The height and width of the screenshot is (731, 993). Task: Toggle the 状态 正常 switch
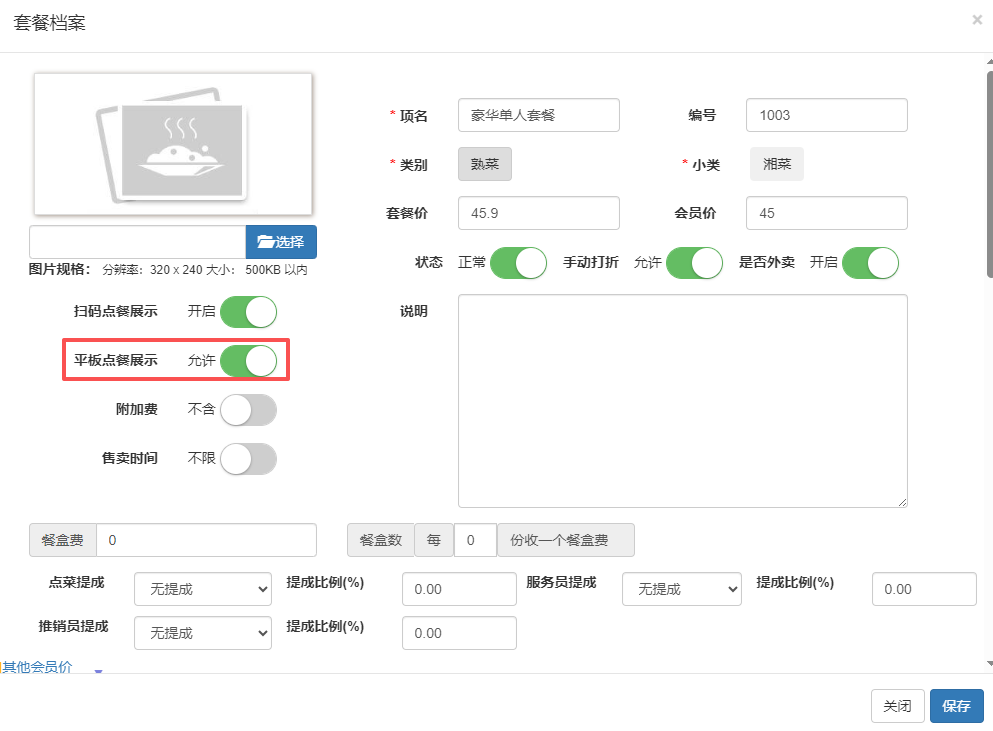pos(518,263)
